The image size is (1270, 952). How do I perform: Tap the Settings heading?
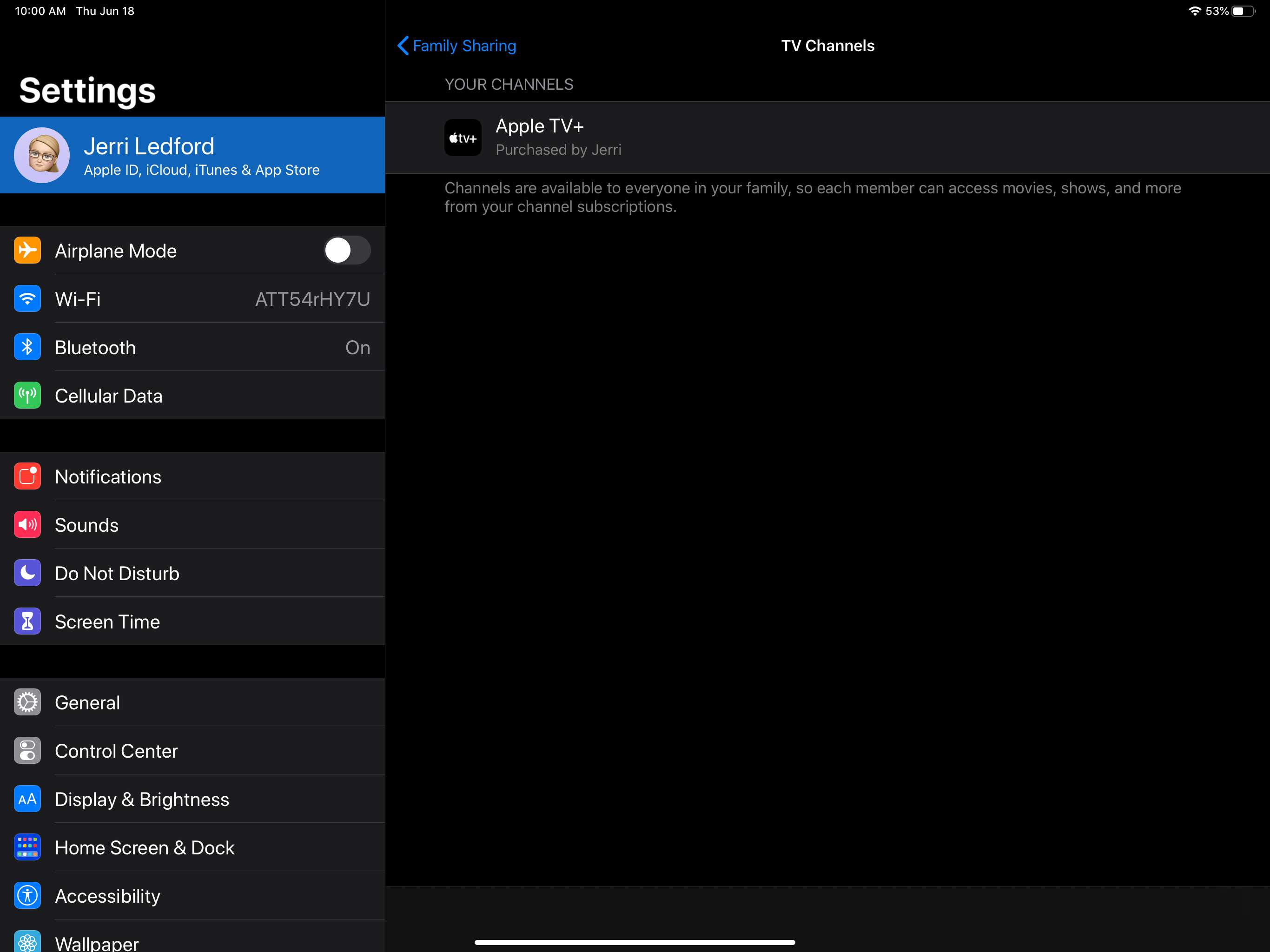click(x=87, y=91)
